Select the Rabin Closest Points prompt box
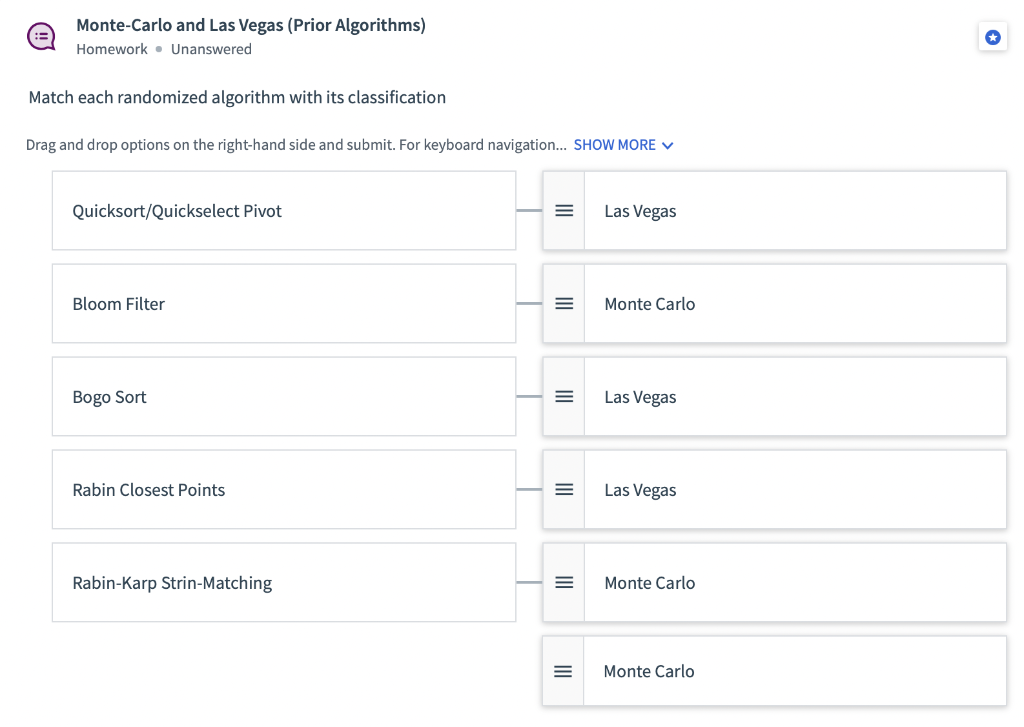 (x=283, y=490)
